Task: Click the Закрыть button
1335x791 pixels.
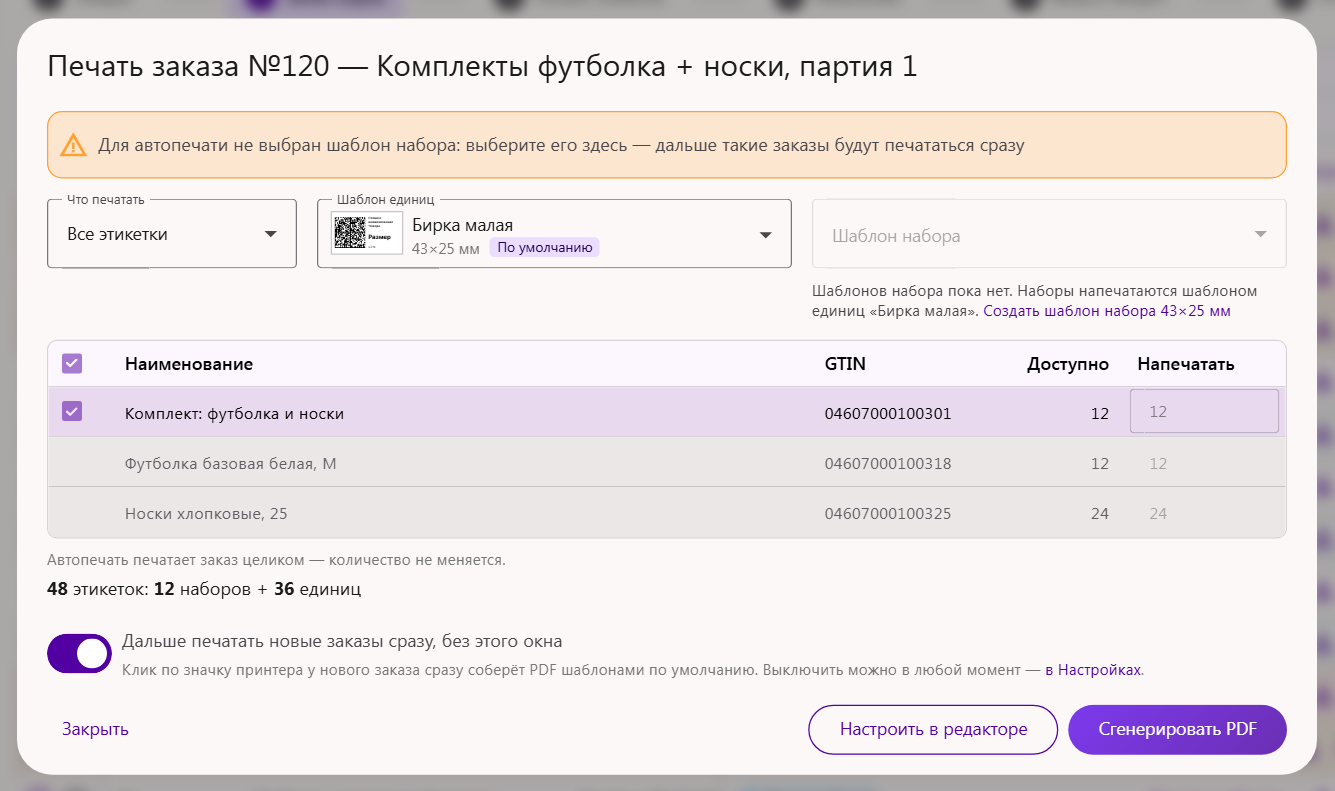Action: 95,729
